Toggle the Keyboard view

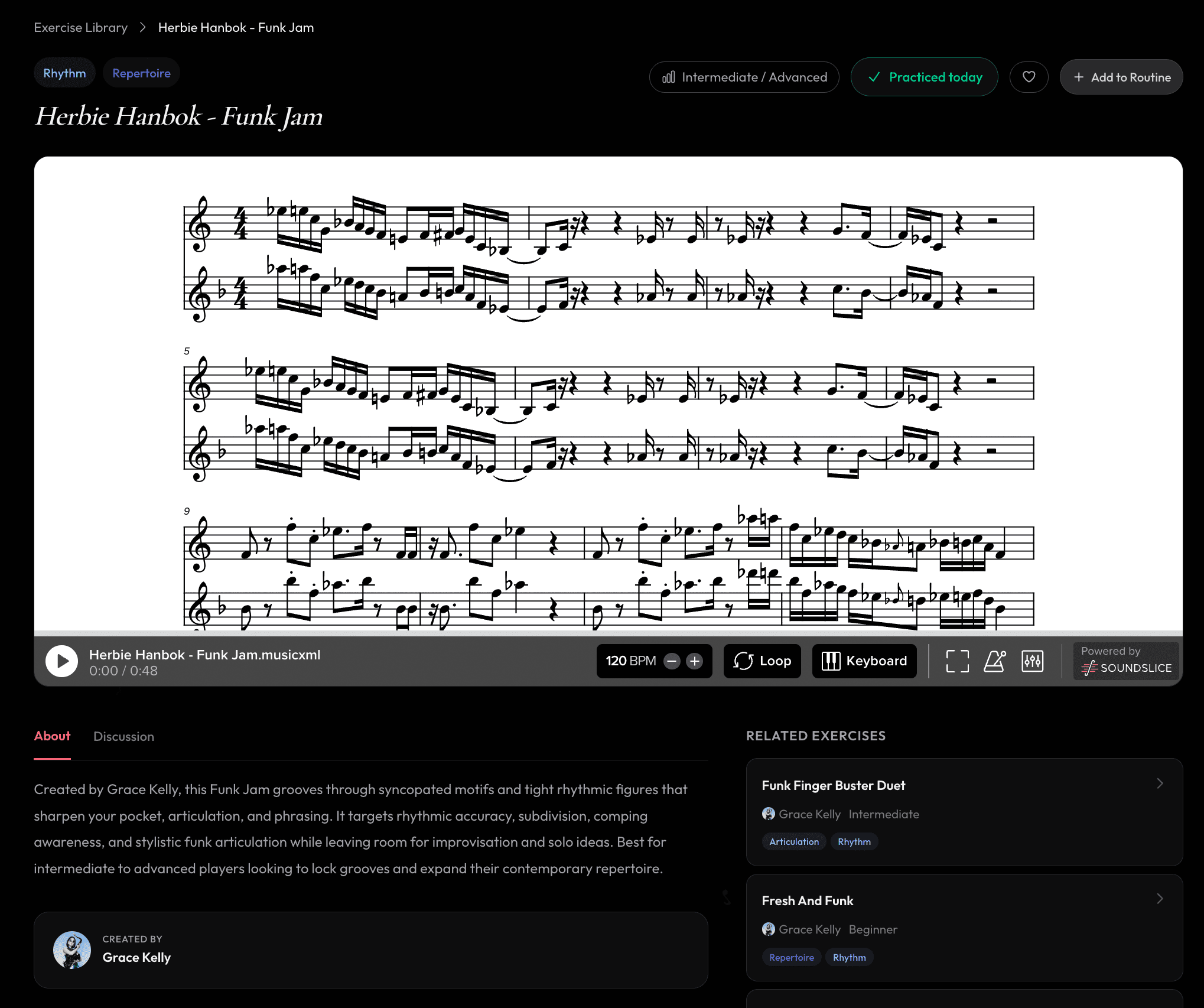(864, 661)
